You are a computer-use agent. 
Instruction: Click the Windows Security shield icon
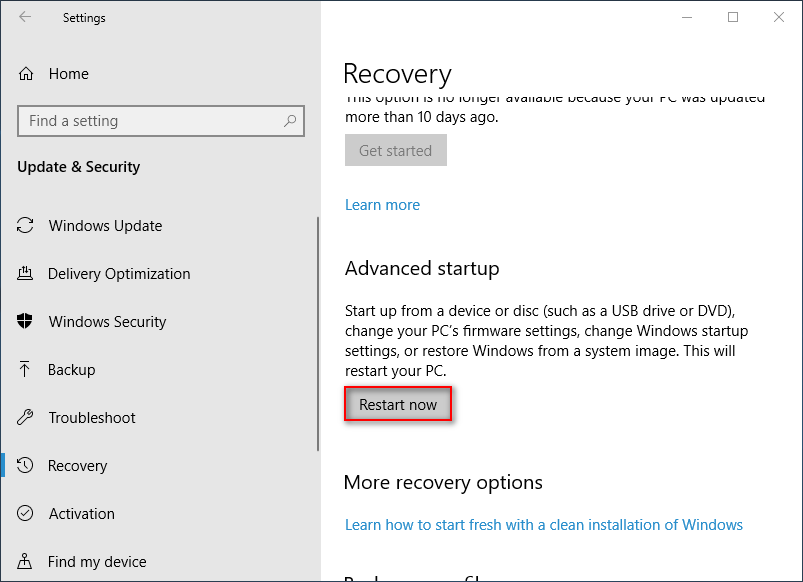26,322
